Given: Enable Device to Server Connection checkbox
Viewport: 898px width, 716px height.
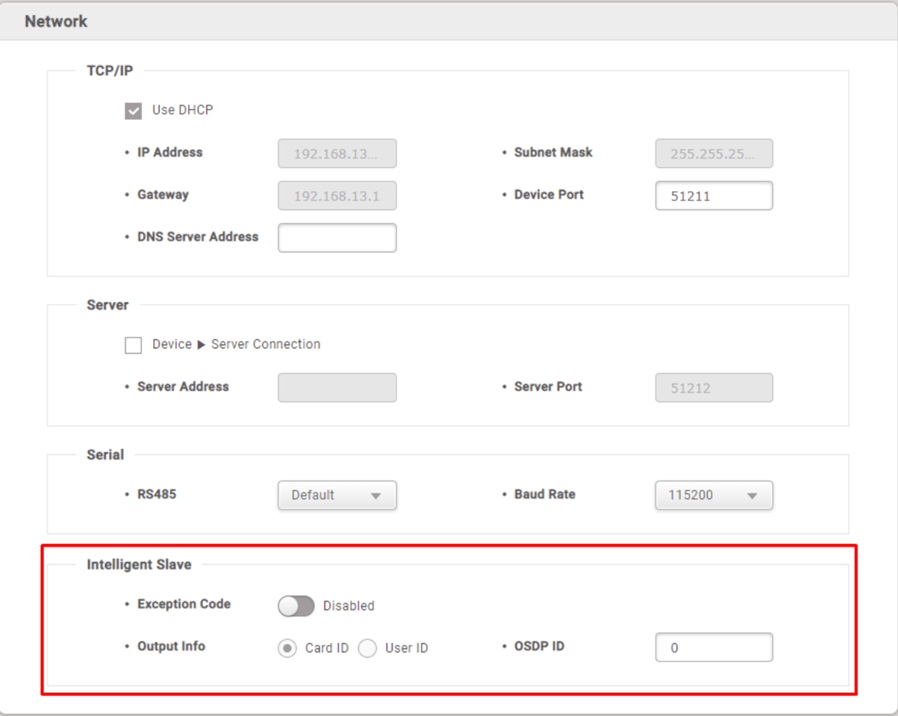Looking at the screenshot, I should (133, 345).
